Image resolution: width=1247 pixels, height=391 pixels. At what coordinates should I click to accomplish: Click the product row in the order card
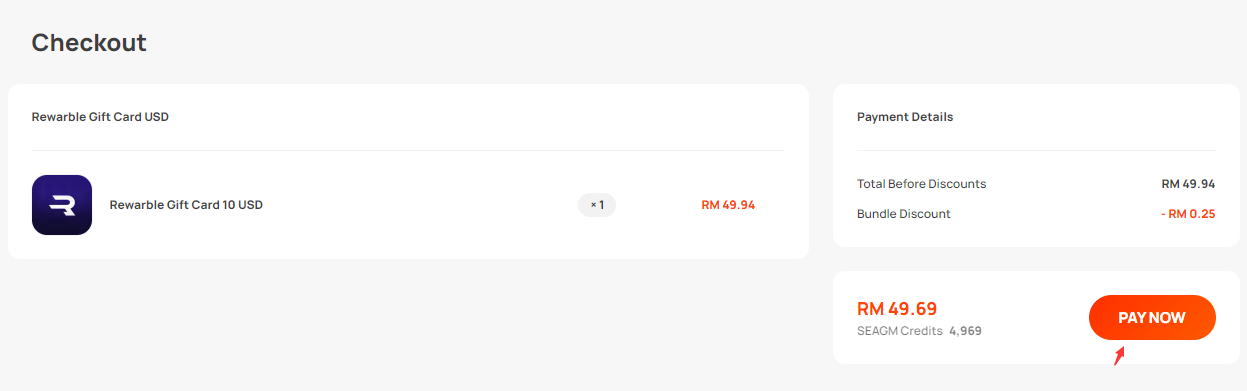(x=408, y=205)
